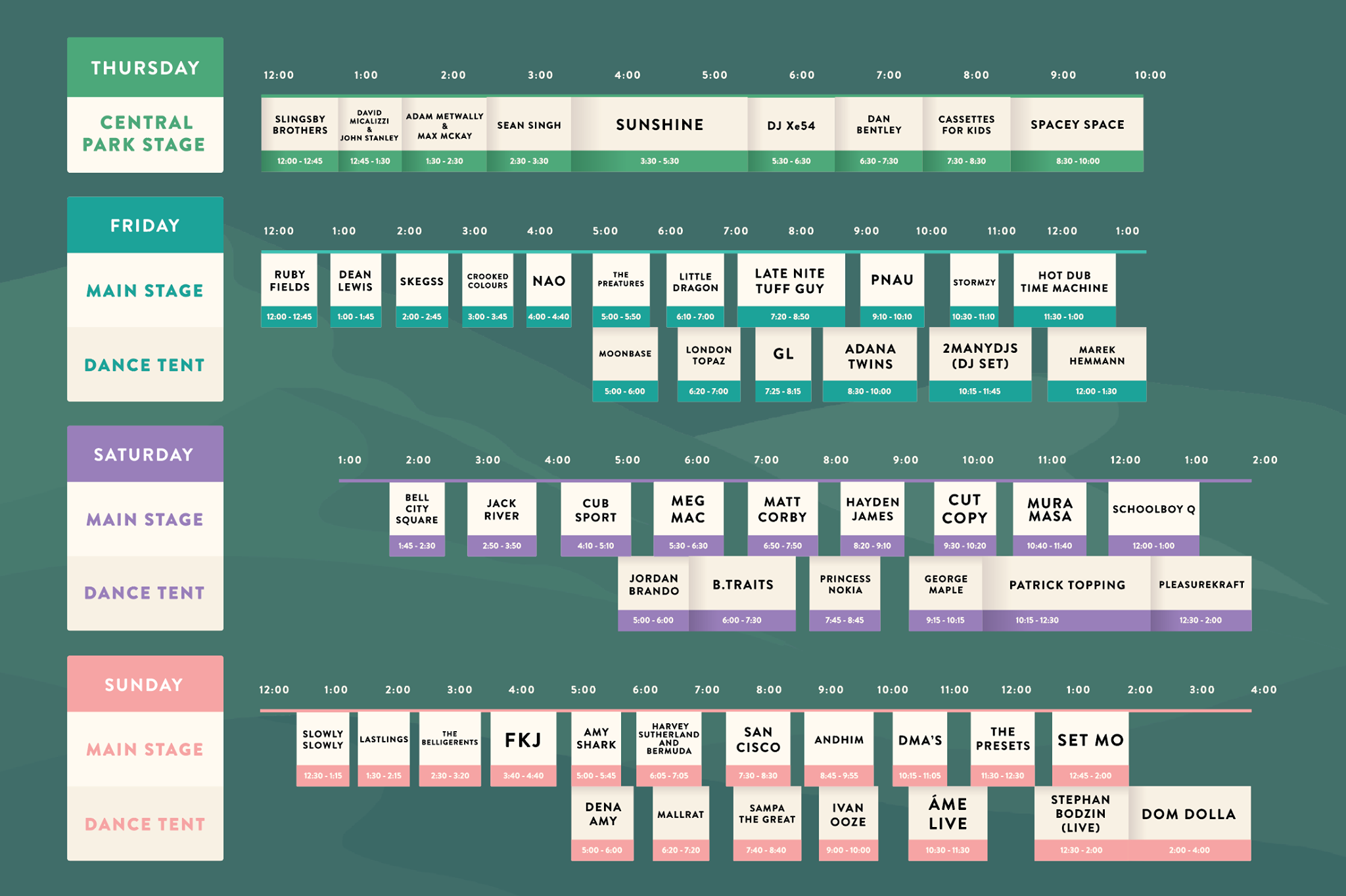
Task: Select the PNAU set block
Action: (x=892, y=290)
